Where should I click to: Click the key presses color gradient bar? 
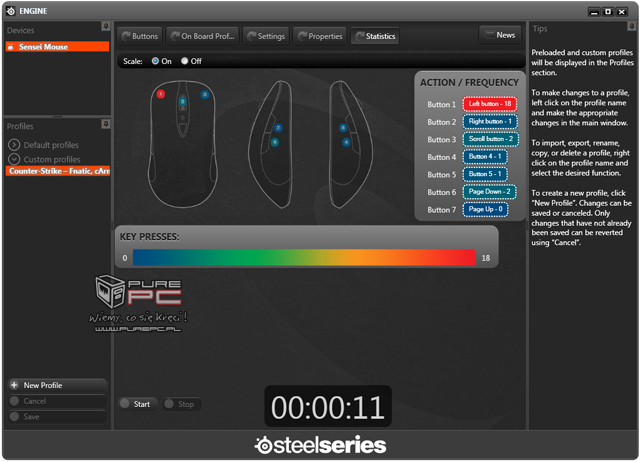click(x=304, y=258)
